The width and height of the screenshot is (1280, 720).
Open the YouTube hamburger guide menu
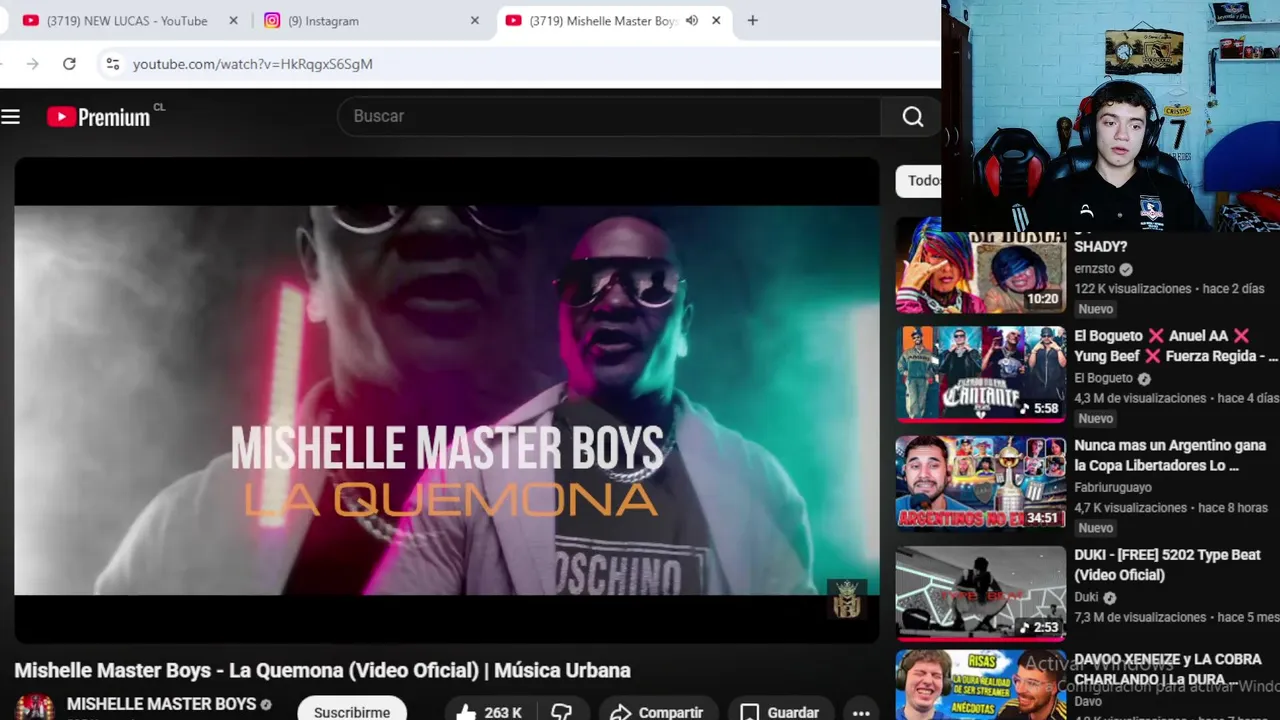click(11, 117)
